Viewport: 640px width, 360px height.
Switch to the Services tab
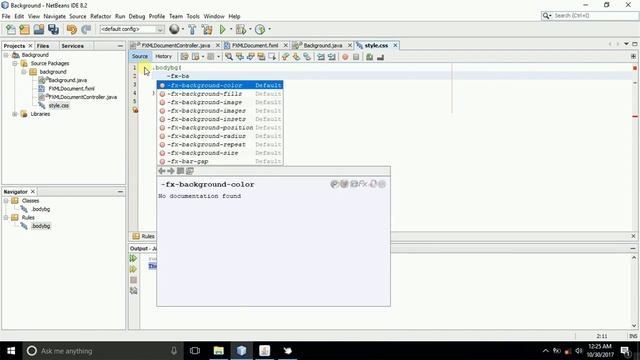(72, 46)
